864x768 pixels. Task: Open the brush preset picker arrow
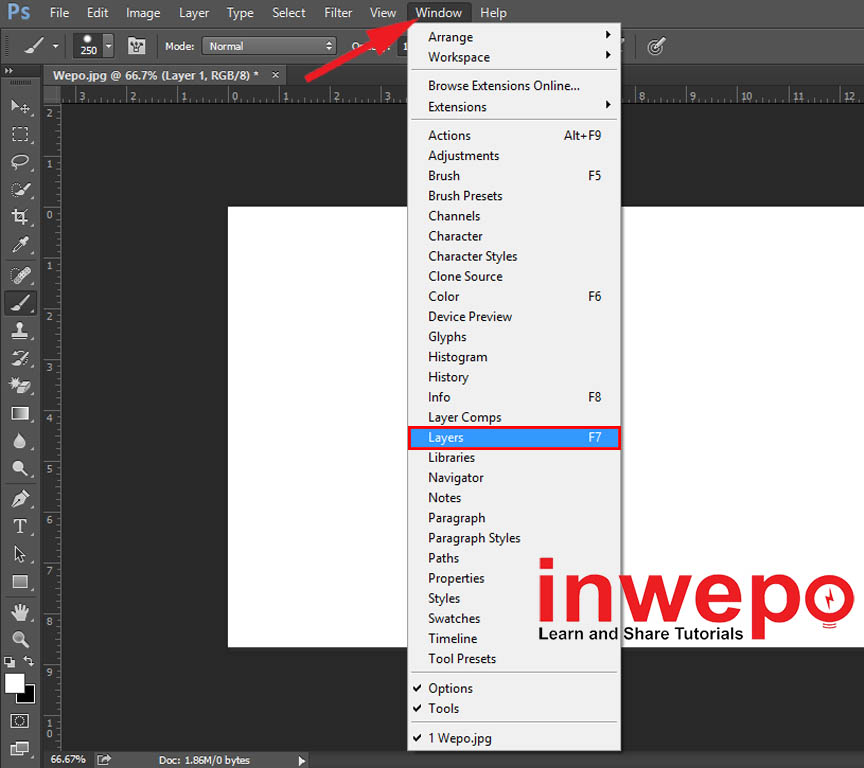[108, 46]
